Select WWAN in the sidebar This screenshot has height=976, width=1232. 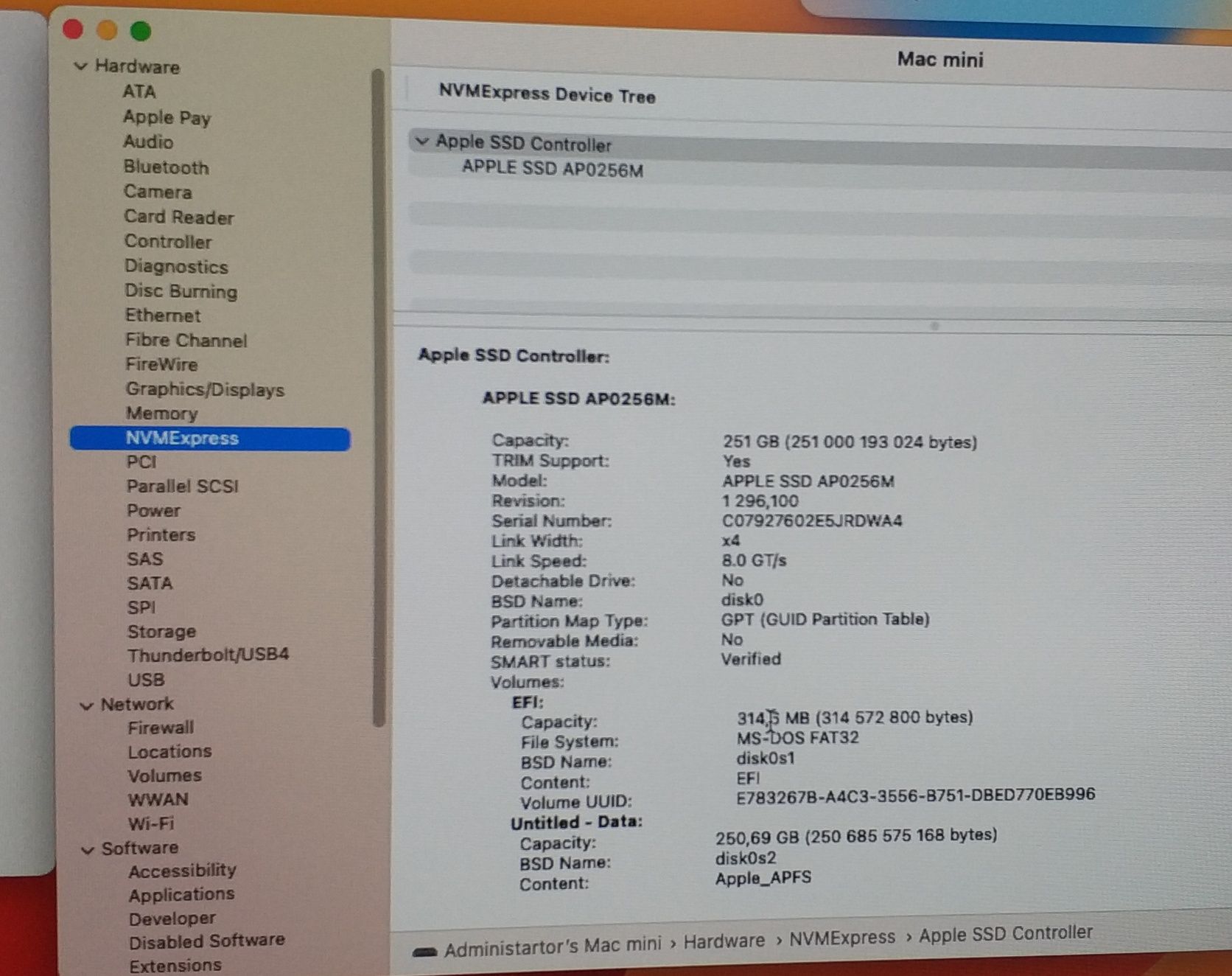pos(158,800)
